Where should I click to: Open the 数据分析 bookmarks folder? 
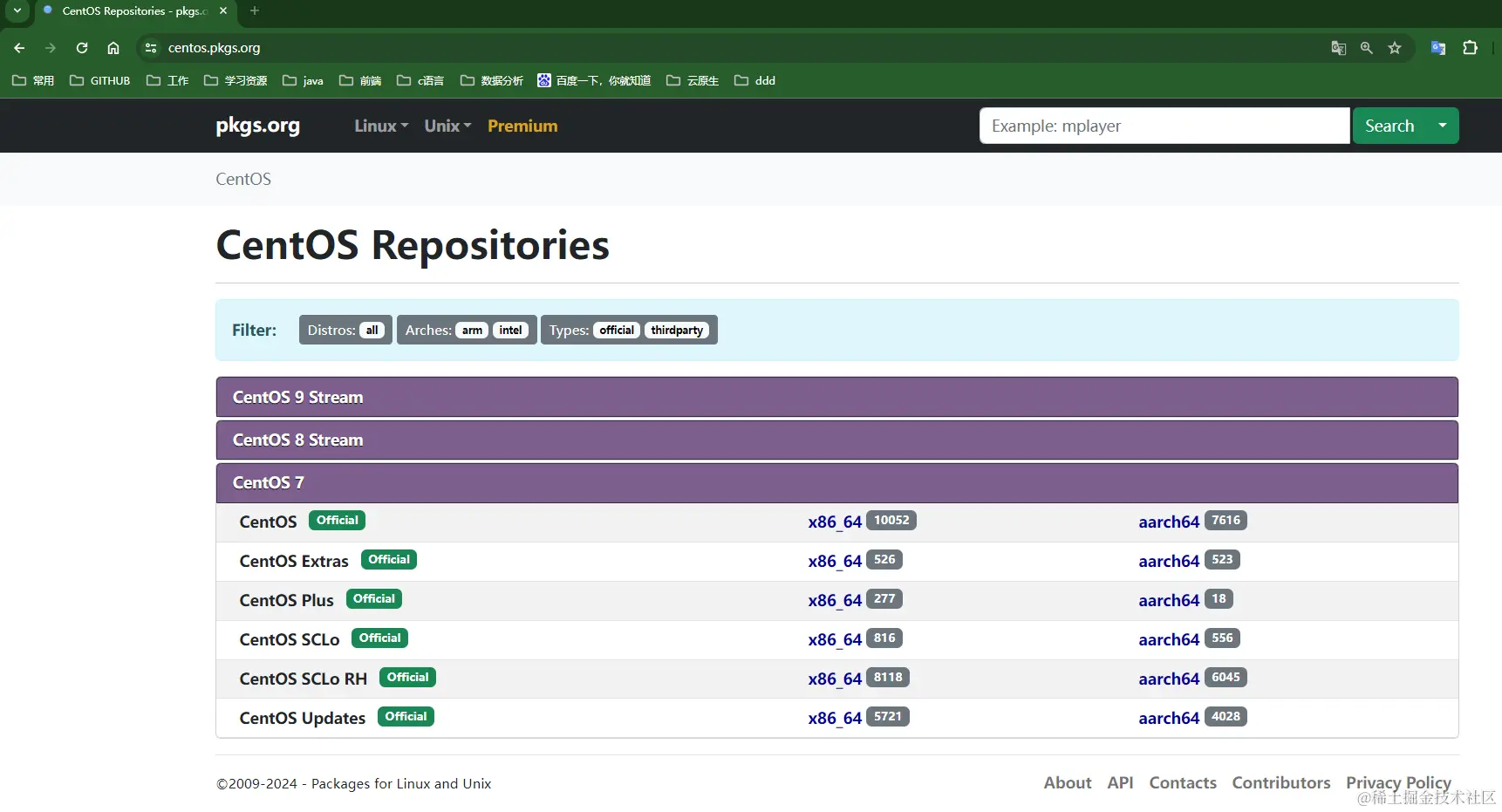(x=492, y=80)
